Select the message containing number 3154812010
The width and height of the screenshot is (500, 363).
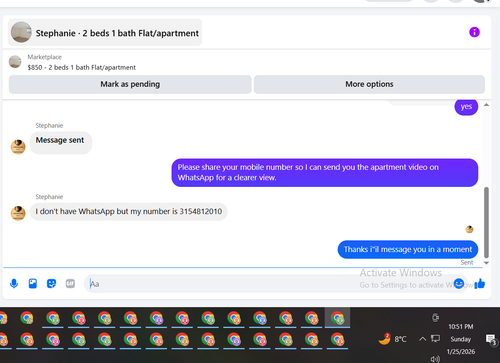tap(129, 212)
